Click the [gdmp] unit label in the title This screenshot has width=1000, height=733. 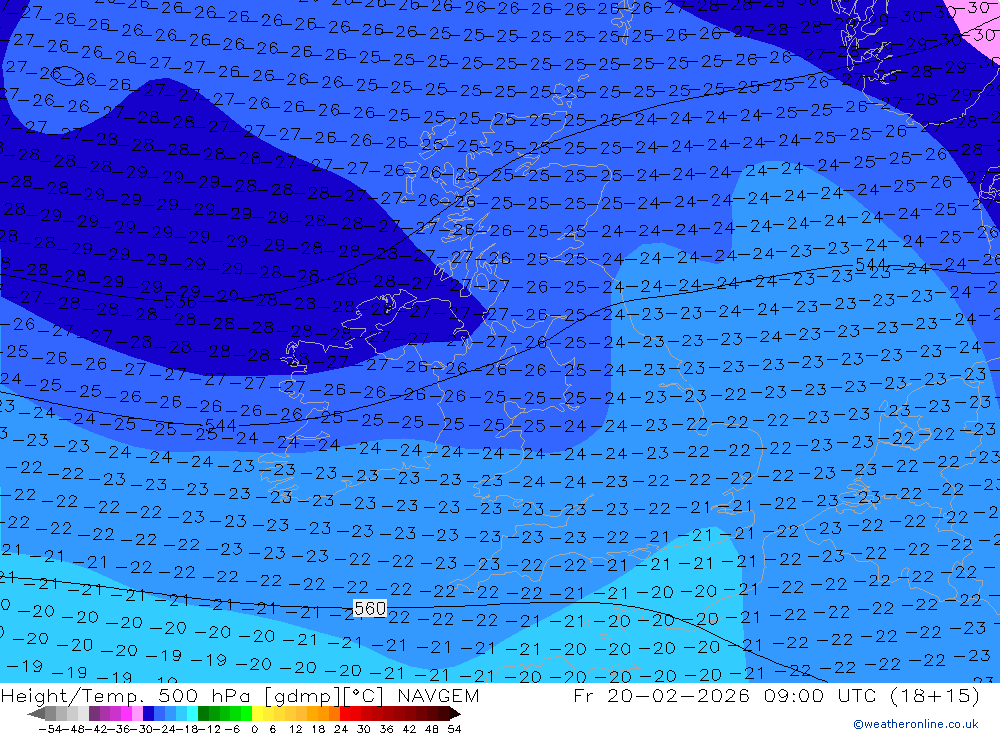click(301, 695)
